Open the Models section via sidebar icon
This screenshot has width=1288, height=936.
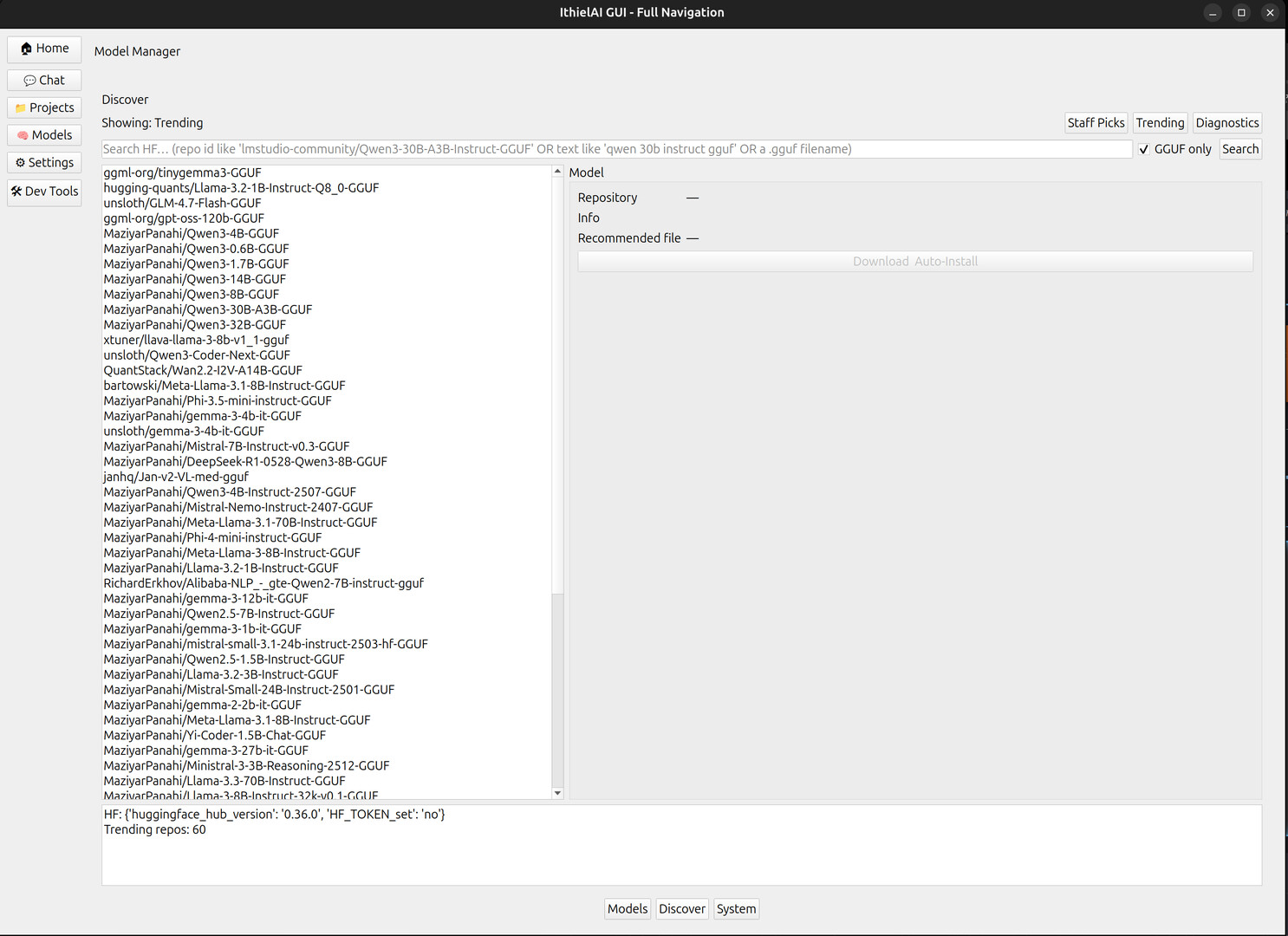(43, 134)
